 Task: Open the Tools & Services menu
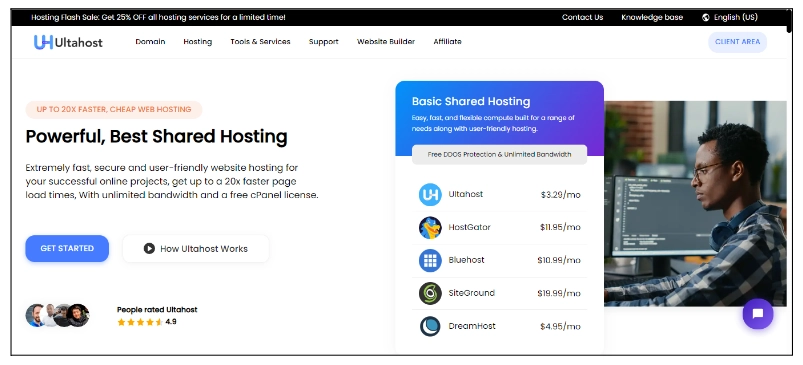click(x=260, y=42)
